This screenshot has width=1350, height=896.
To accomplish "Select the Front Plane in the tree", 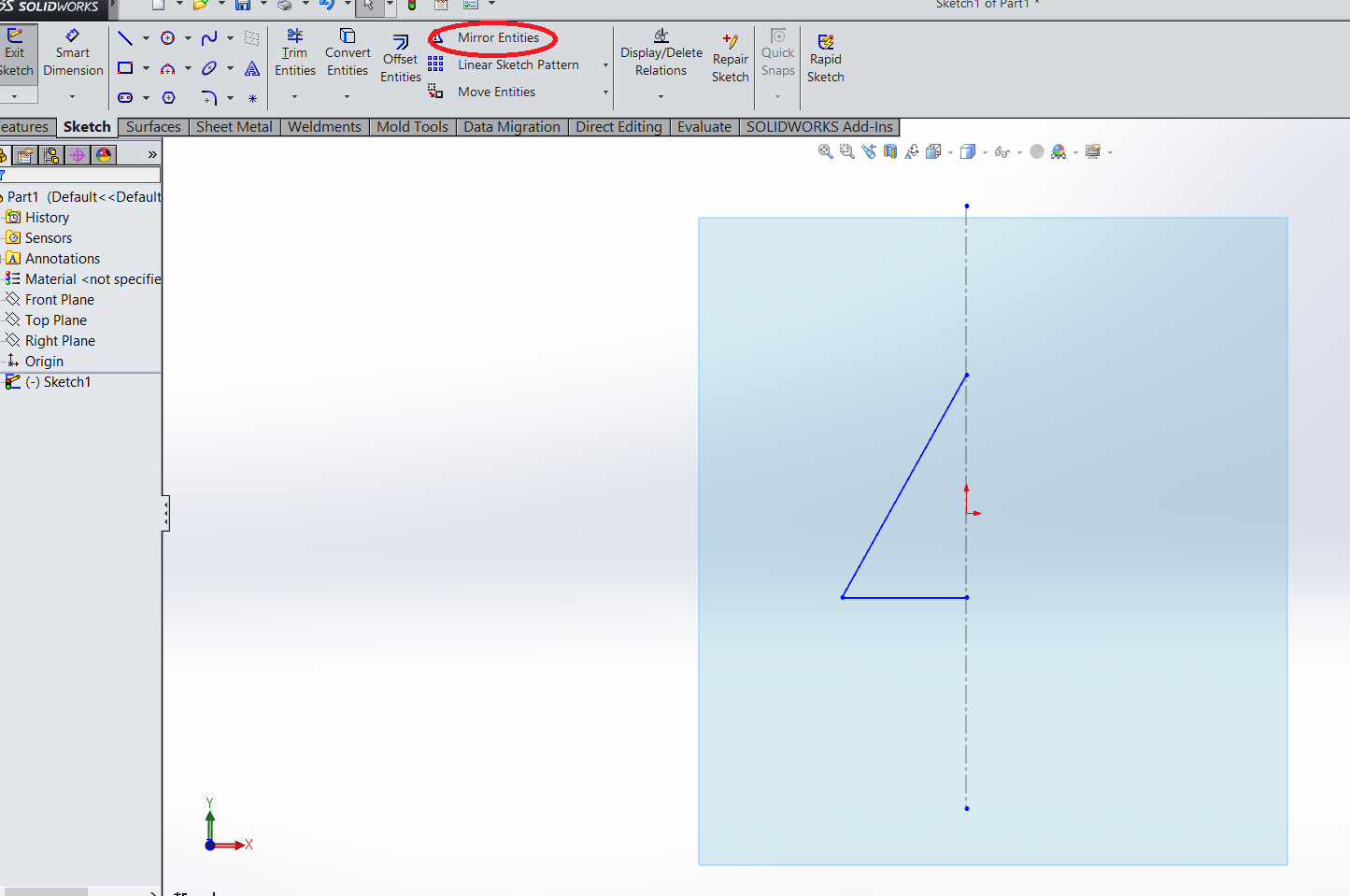I will 58,299.
